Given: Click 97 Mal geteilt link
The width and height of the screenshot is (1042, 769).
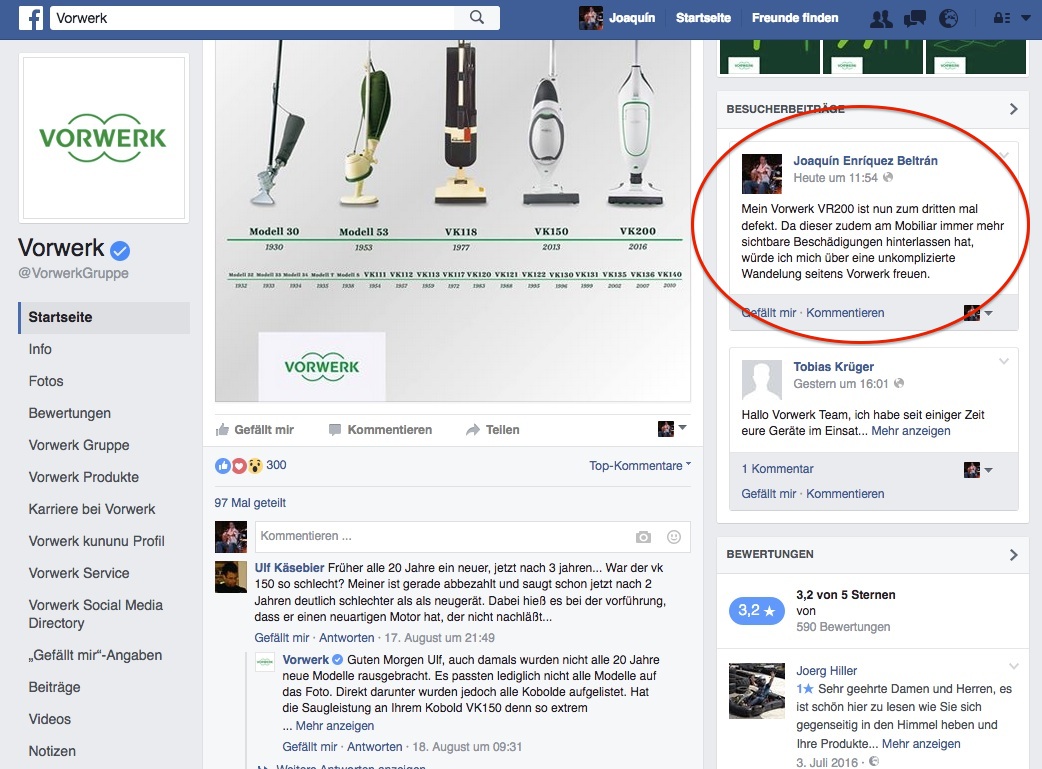Looking at the screenshot, I should [250, 503].
